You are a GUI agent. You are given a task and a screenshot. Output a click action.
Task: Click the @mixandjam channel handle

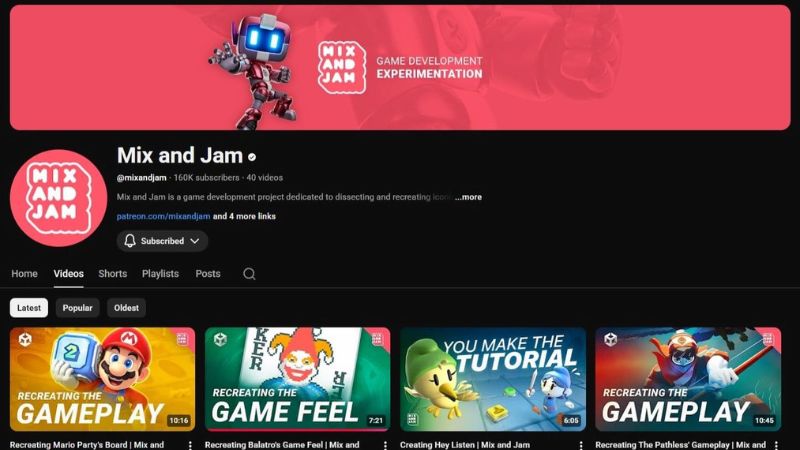point(141,178)
